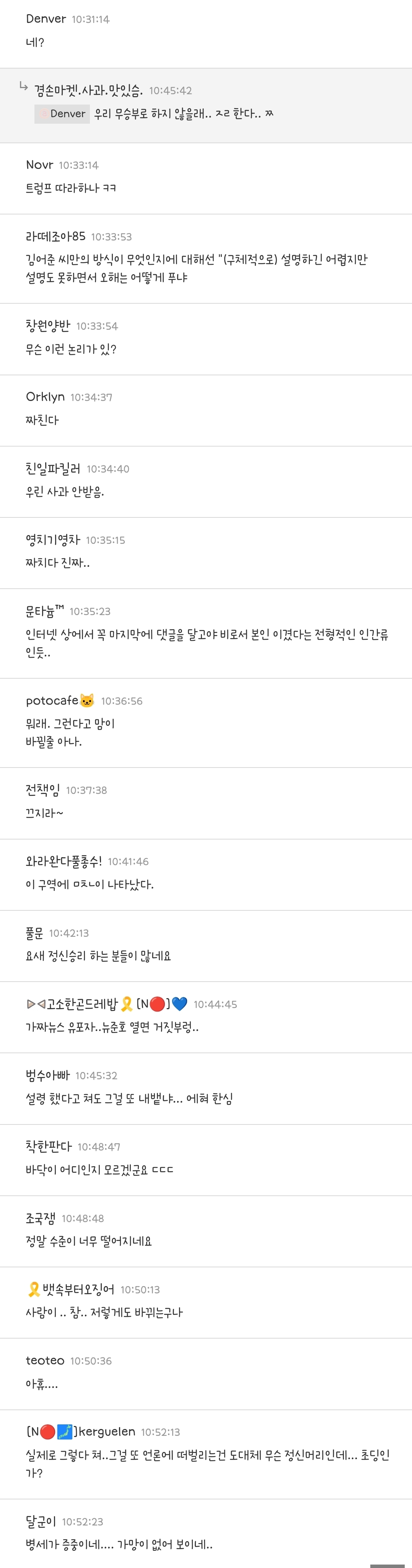Open the 달군이 user name
Image resolution: width=412 pixels, height=1568 pixels.
(40, 1521)
